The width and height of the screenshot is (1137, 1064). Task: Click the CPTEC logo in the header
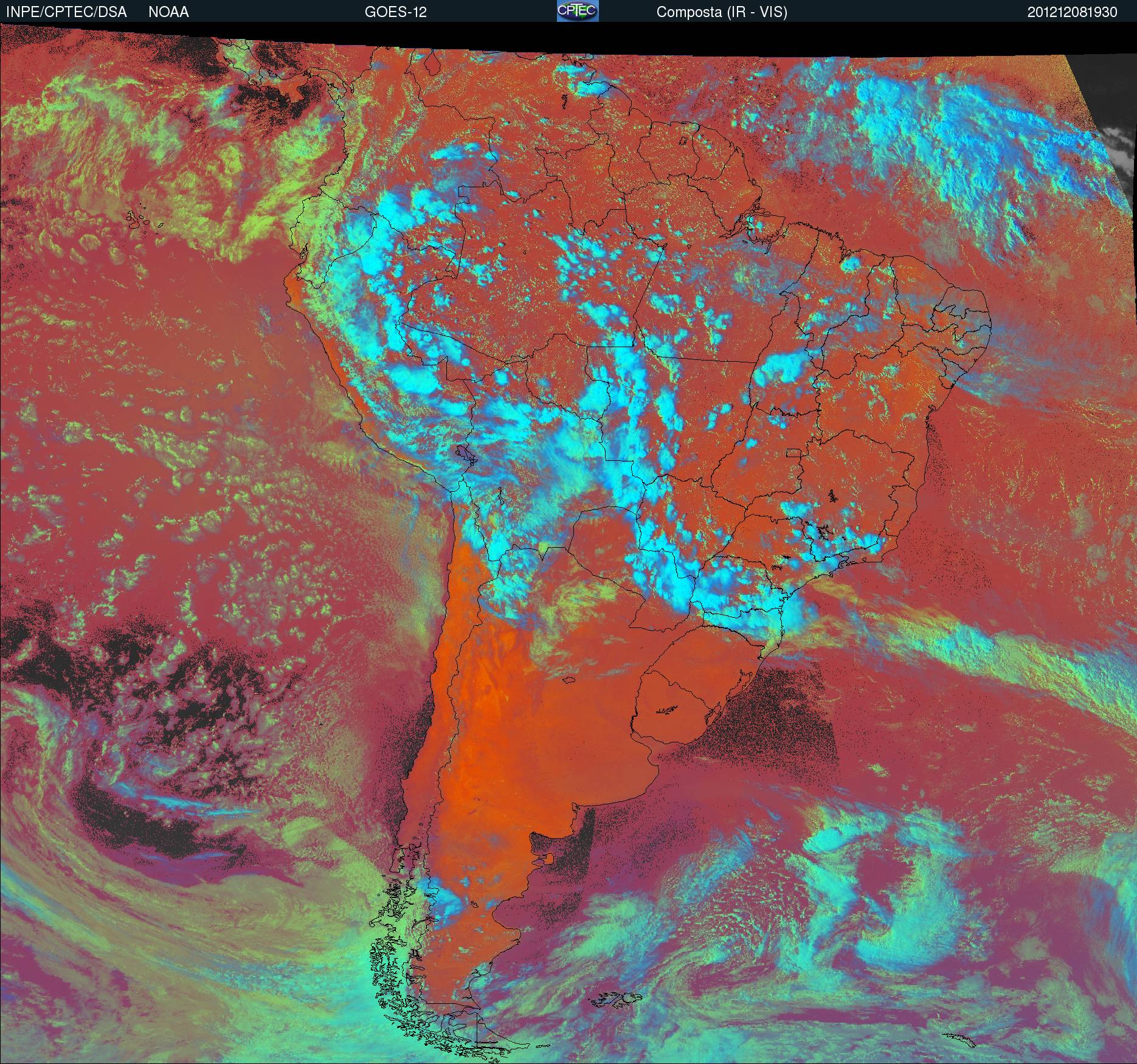pos(578,11)
